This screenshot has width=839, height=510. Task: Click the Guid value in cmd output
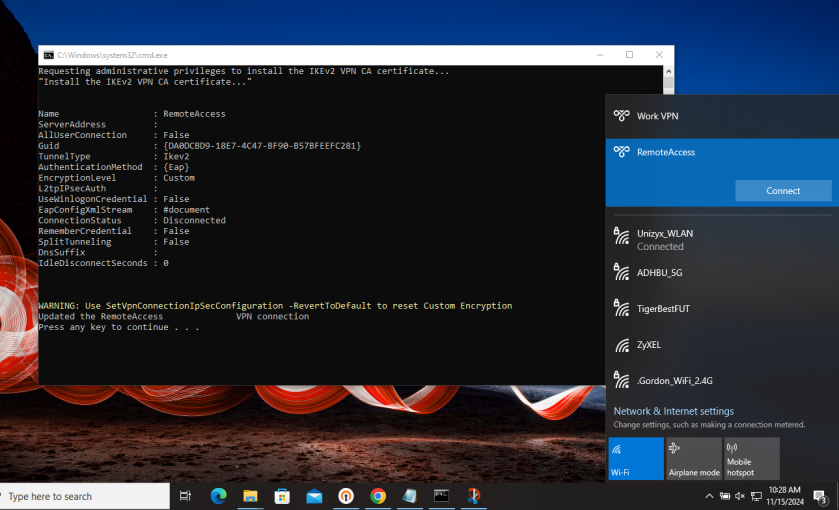[262, 146]
